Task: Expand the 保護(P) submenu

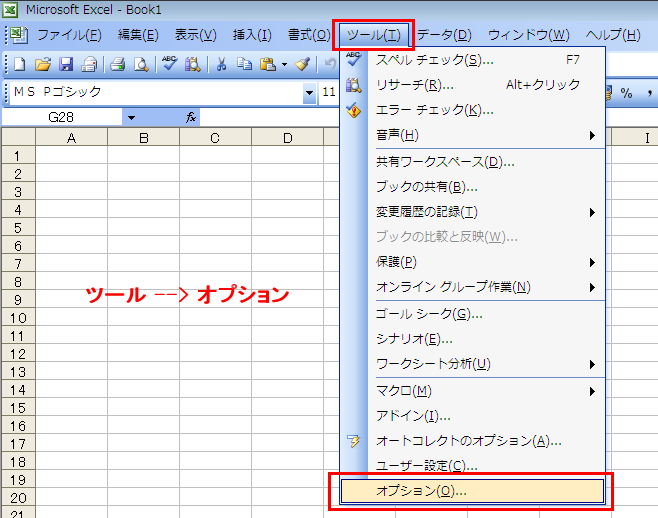Action: [x=592, y=262]
